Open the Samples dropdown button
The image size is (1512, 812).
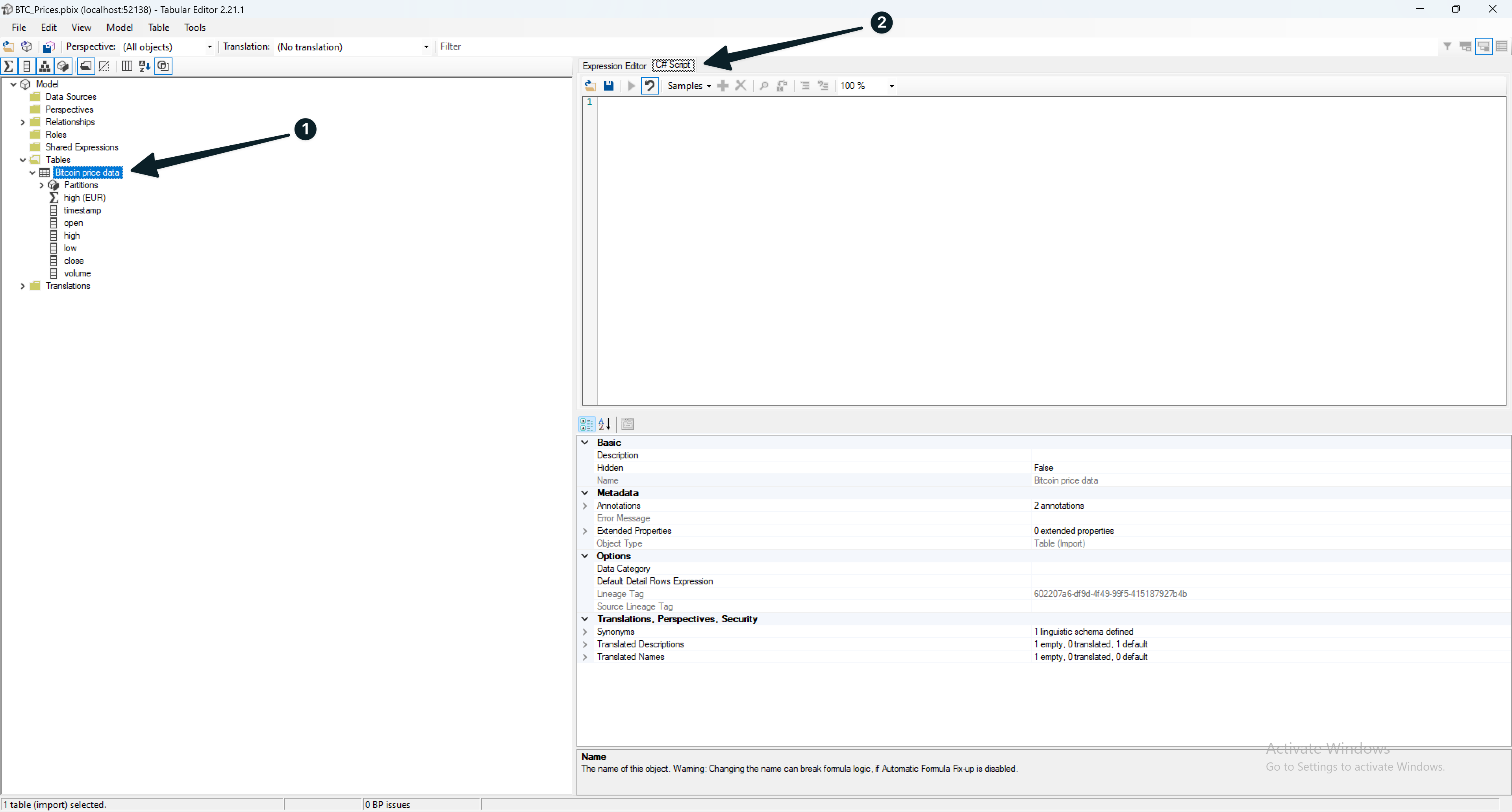pos(689,86)
